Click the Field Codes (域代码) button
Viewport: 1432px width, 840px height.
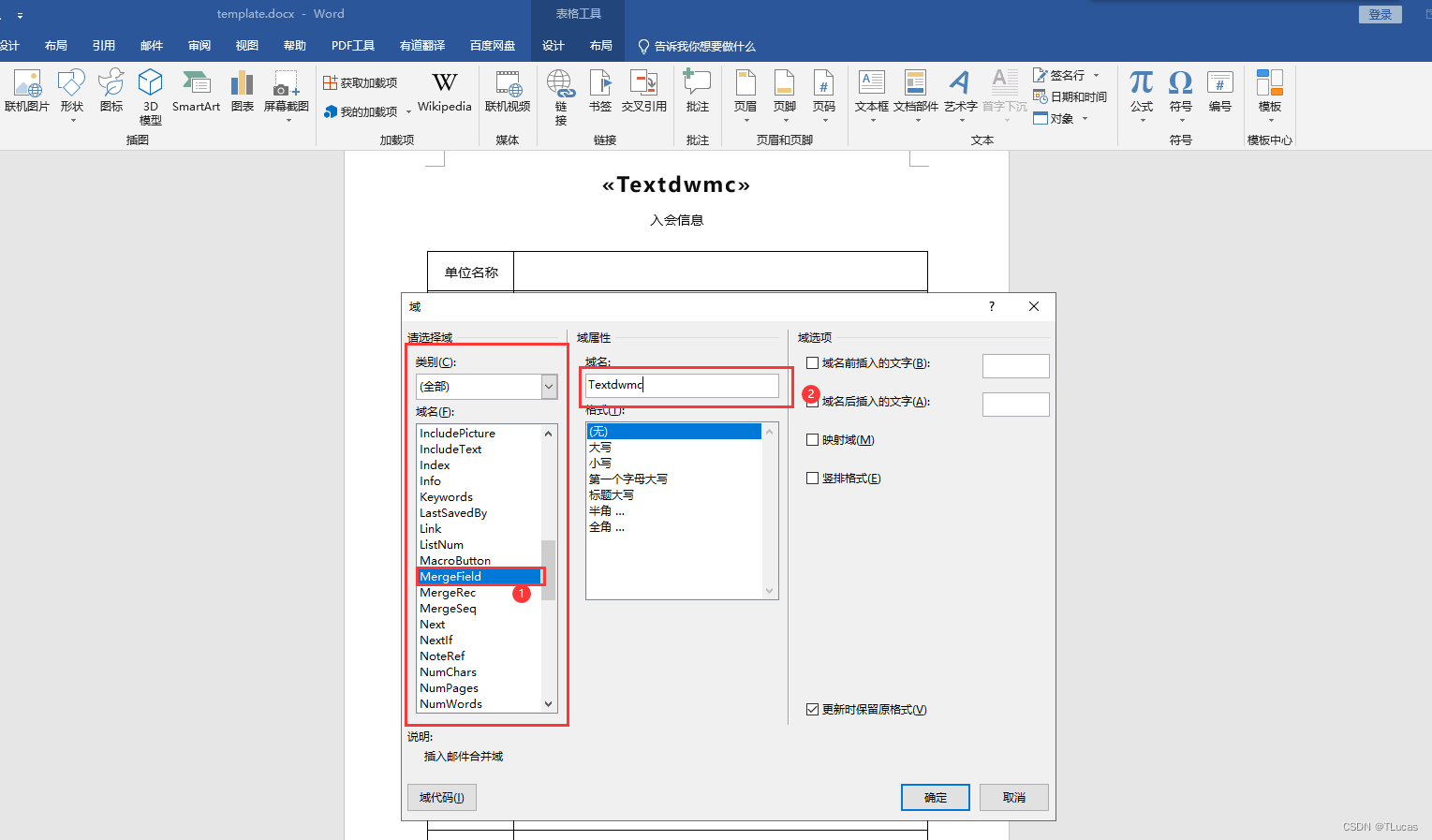tap(442, 798)
